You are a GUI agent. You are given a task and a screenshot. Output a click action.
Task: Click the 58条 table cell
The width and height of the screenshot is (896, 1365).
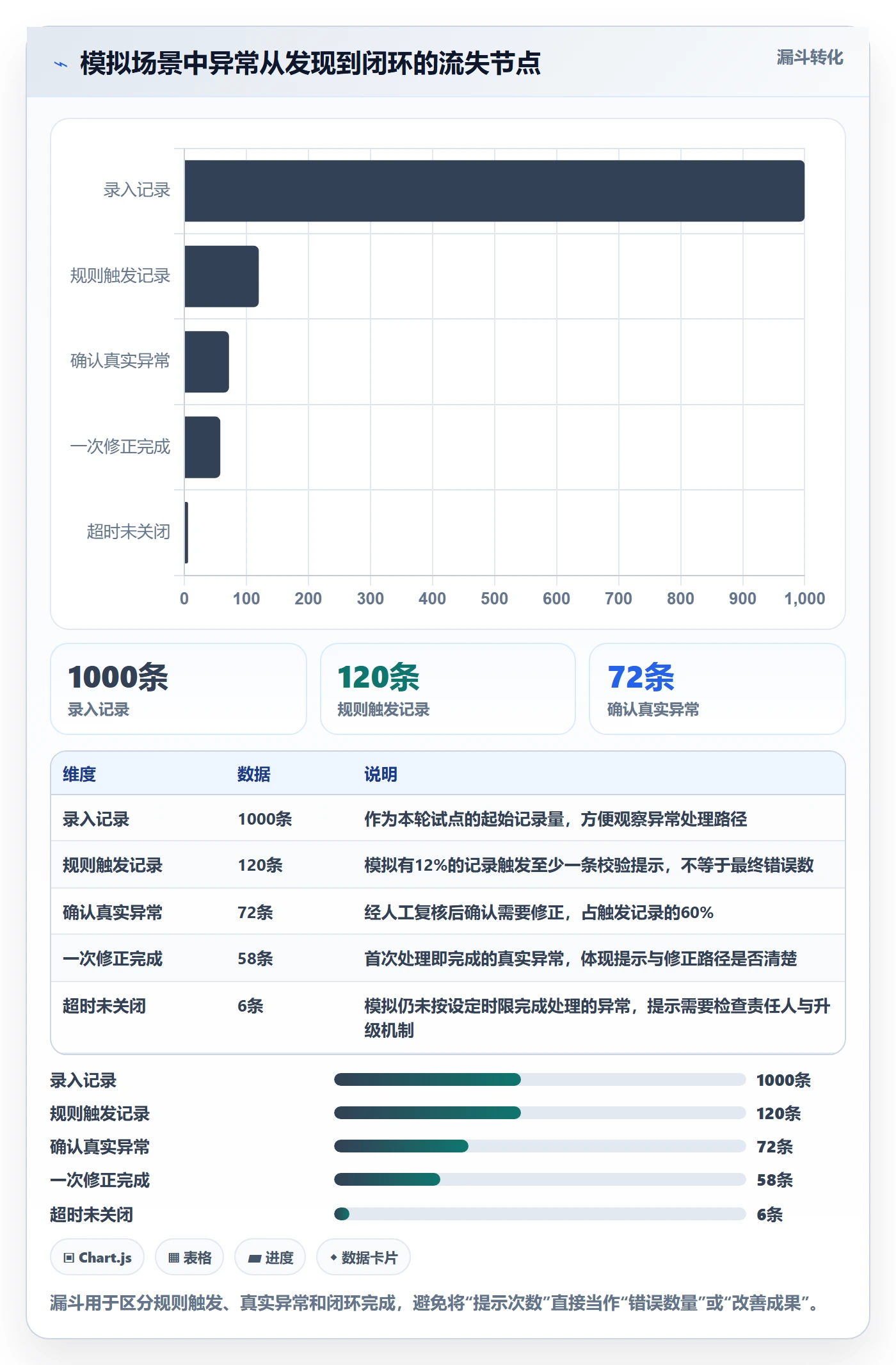tap(255, 958)
